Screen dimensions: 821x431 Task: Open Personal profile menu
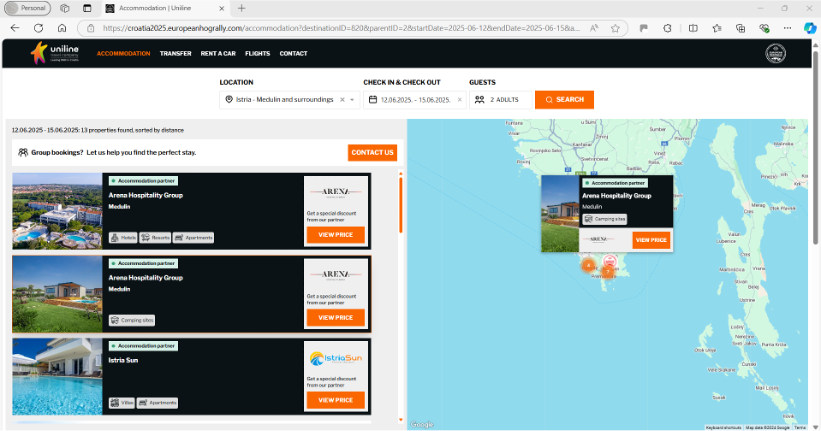click(x=27, y=8)
